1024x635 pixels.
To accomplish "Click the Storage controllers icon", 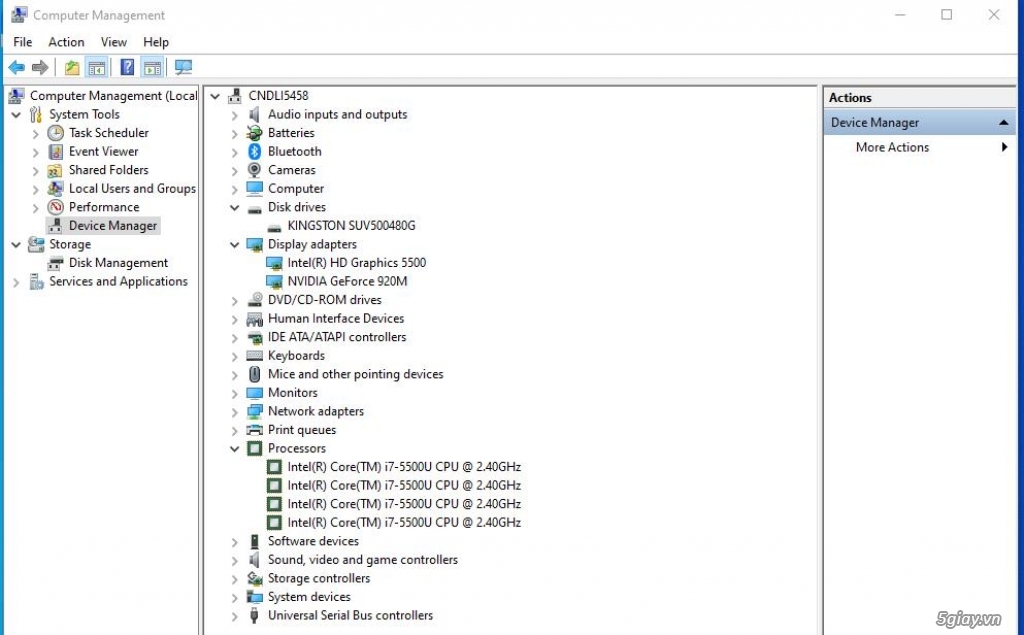I will tap(254, 579).
